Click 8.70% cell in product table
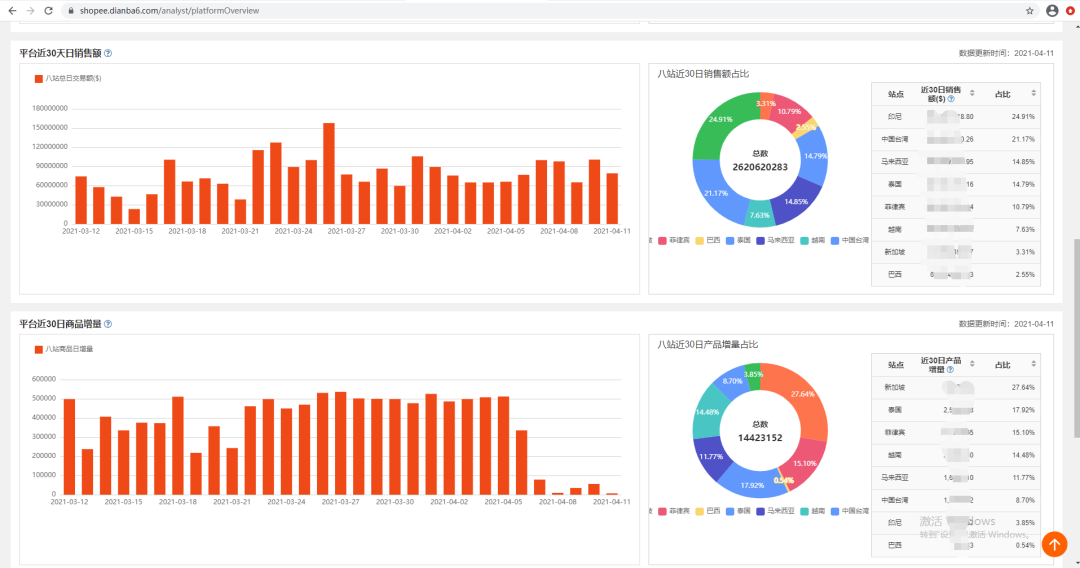 pyautogui.click(x=1025, y=501)
